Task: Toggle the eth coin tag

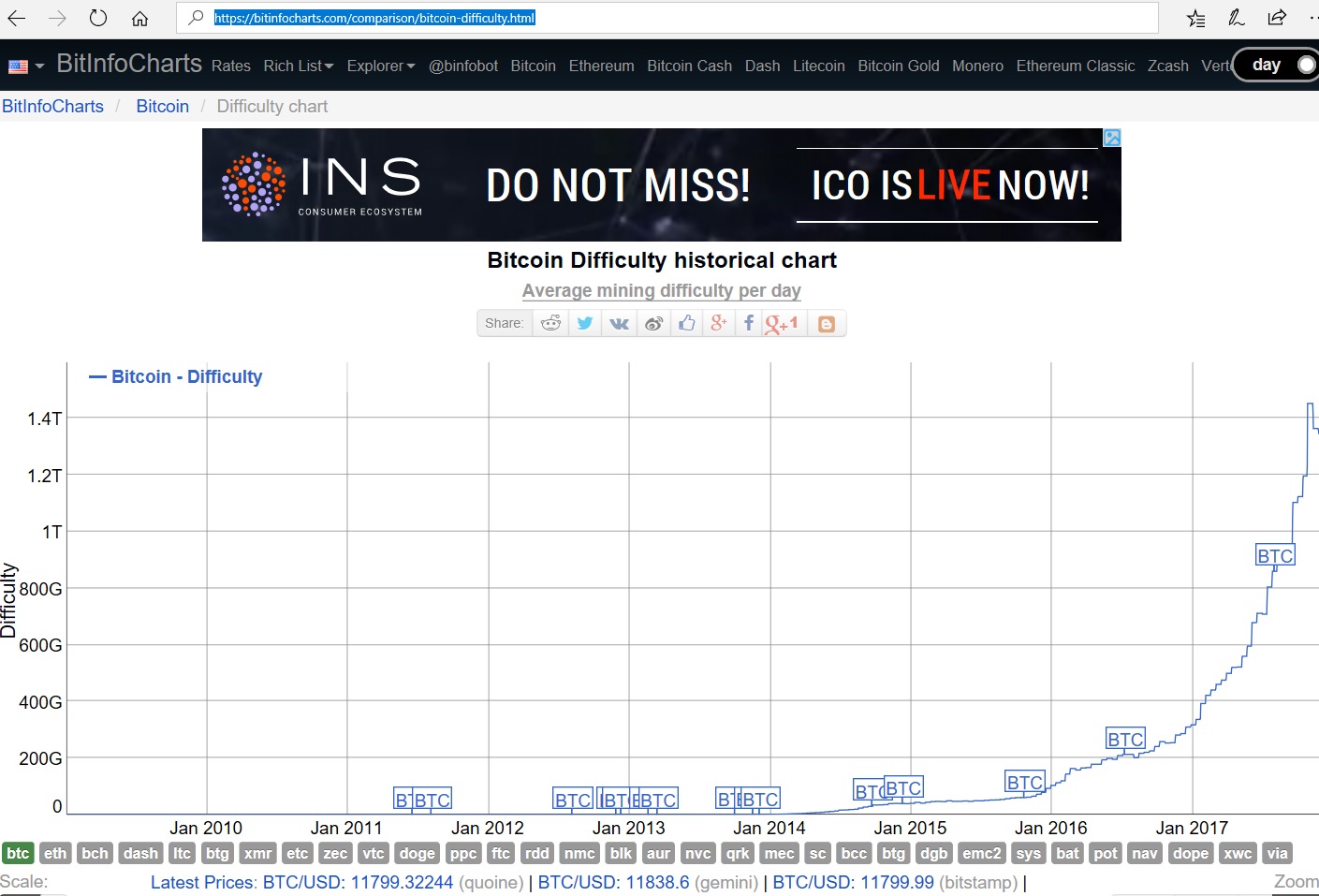Action: 55,853
